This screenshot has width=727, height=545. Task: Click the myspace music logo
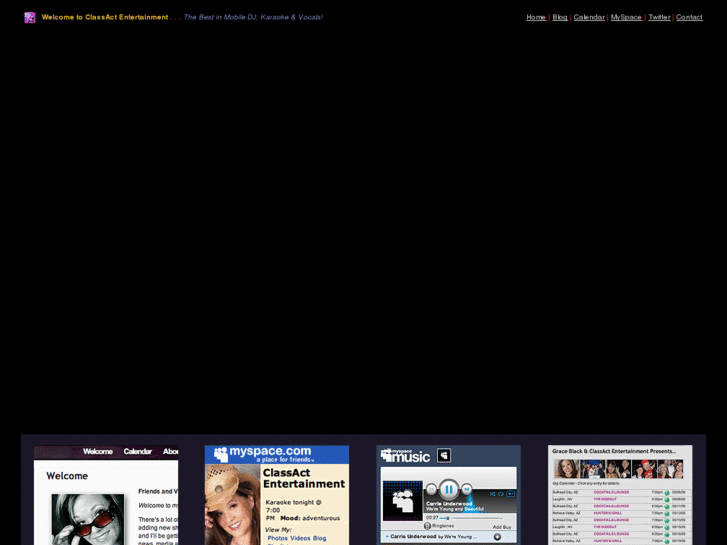click(405, 456)
